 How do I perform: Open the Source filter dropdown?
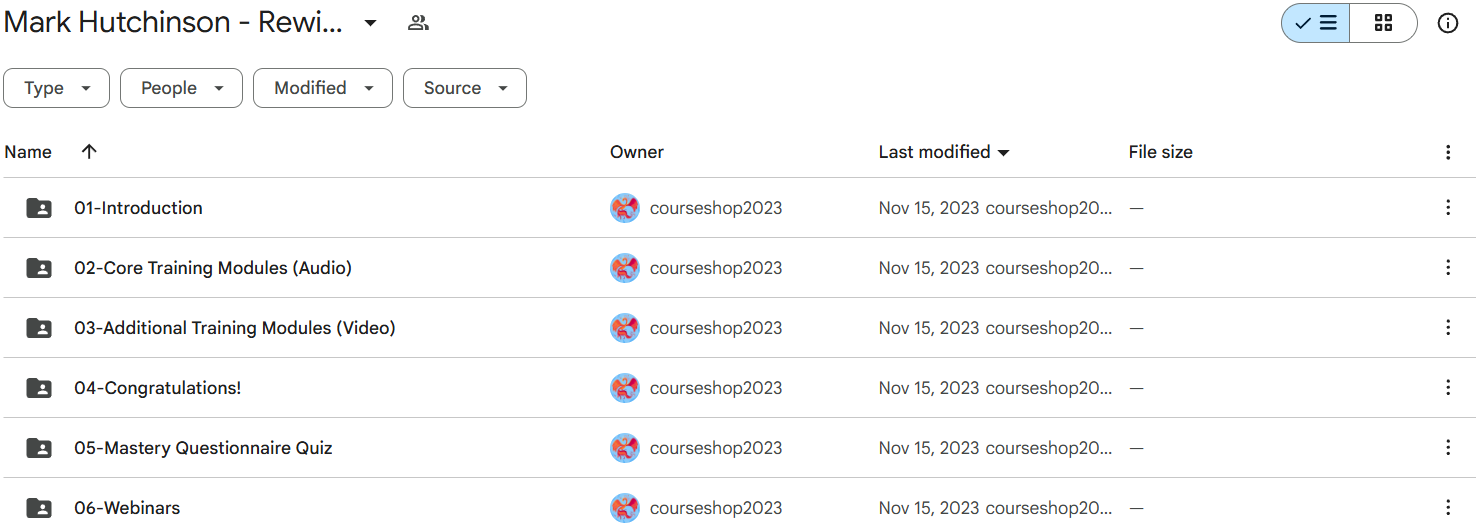[464, 88]
